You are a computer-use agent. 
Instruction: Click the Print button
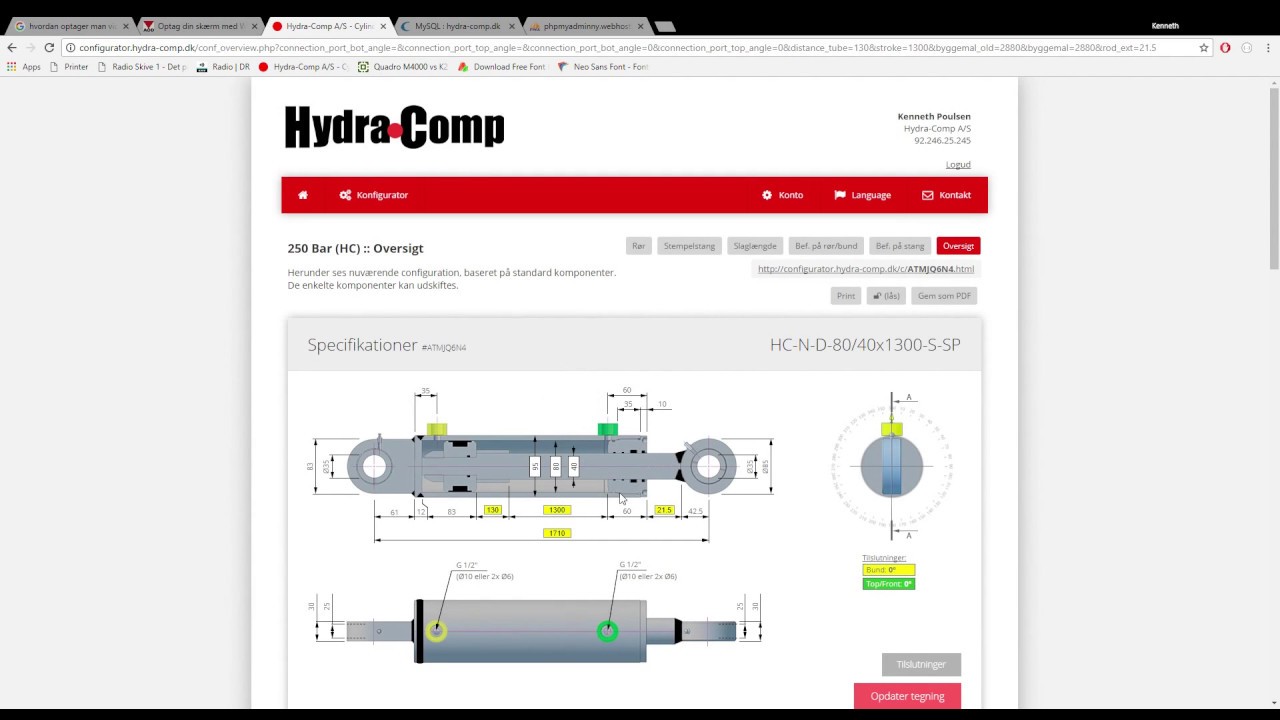[x=846, y=296]
